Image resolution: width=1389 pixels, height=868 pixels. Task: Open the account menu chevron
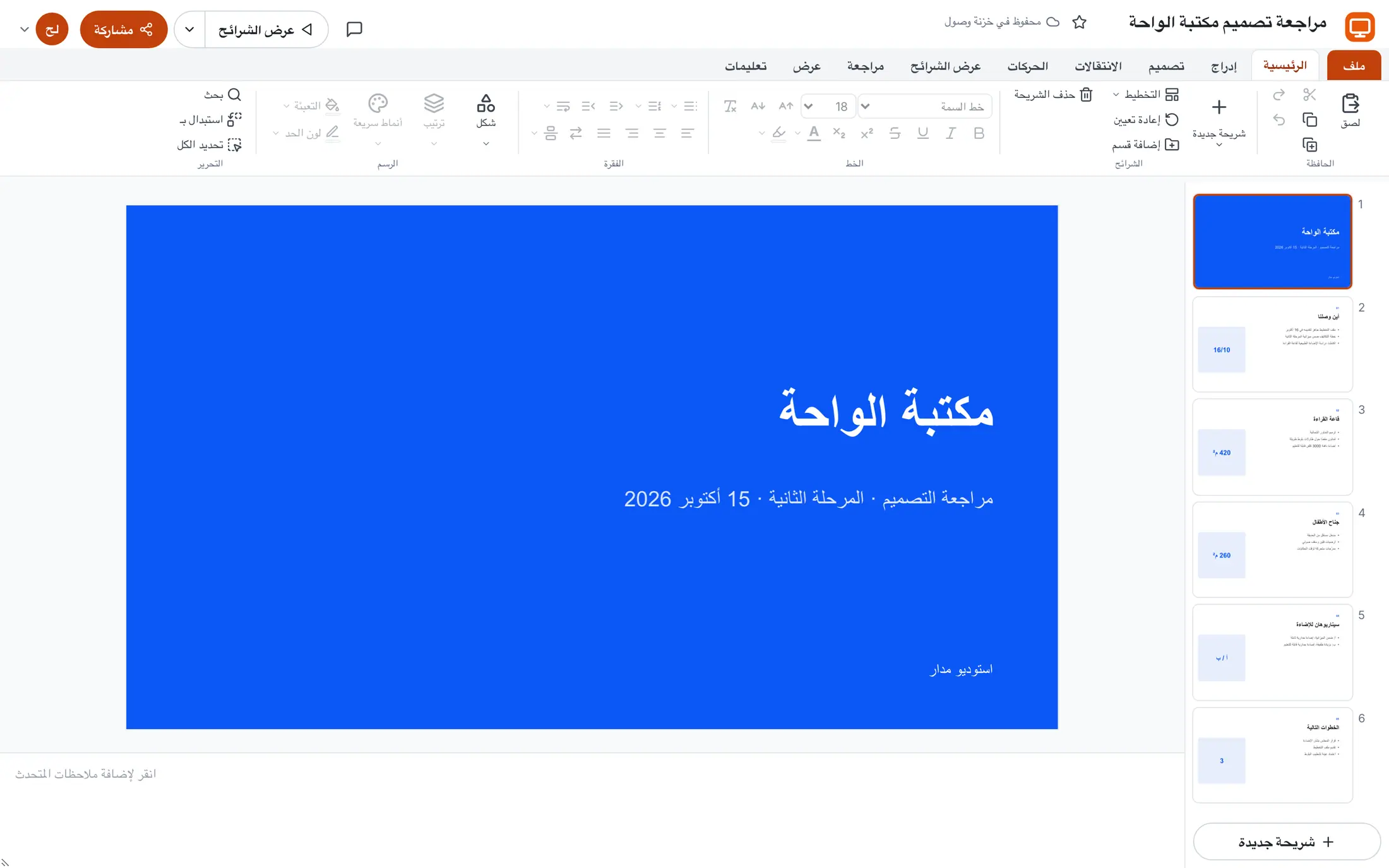coord(24,29)
